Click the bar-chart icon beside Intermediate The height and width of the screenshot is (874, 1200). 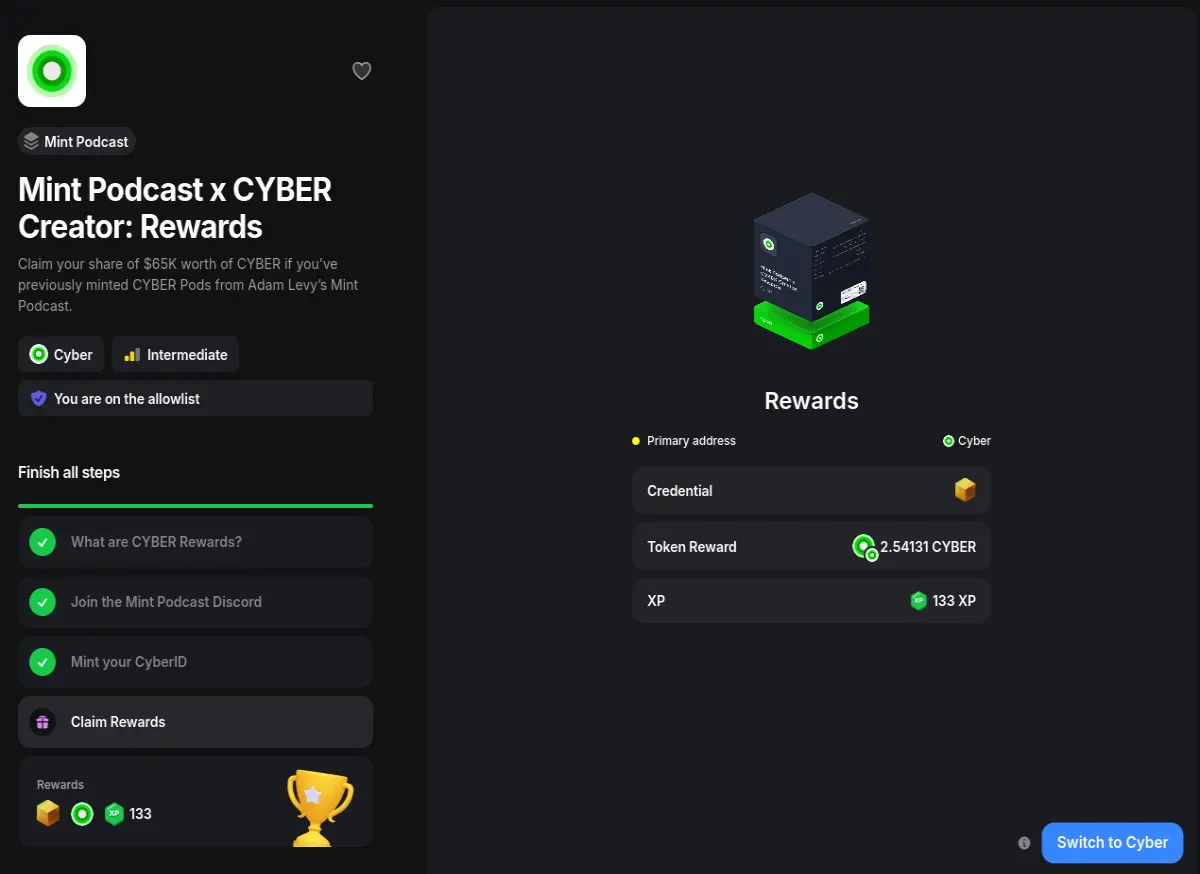pyautogui.click(x=132, y=355)
